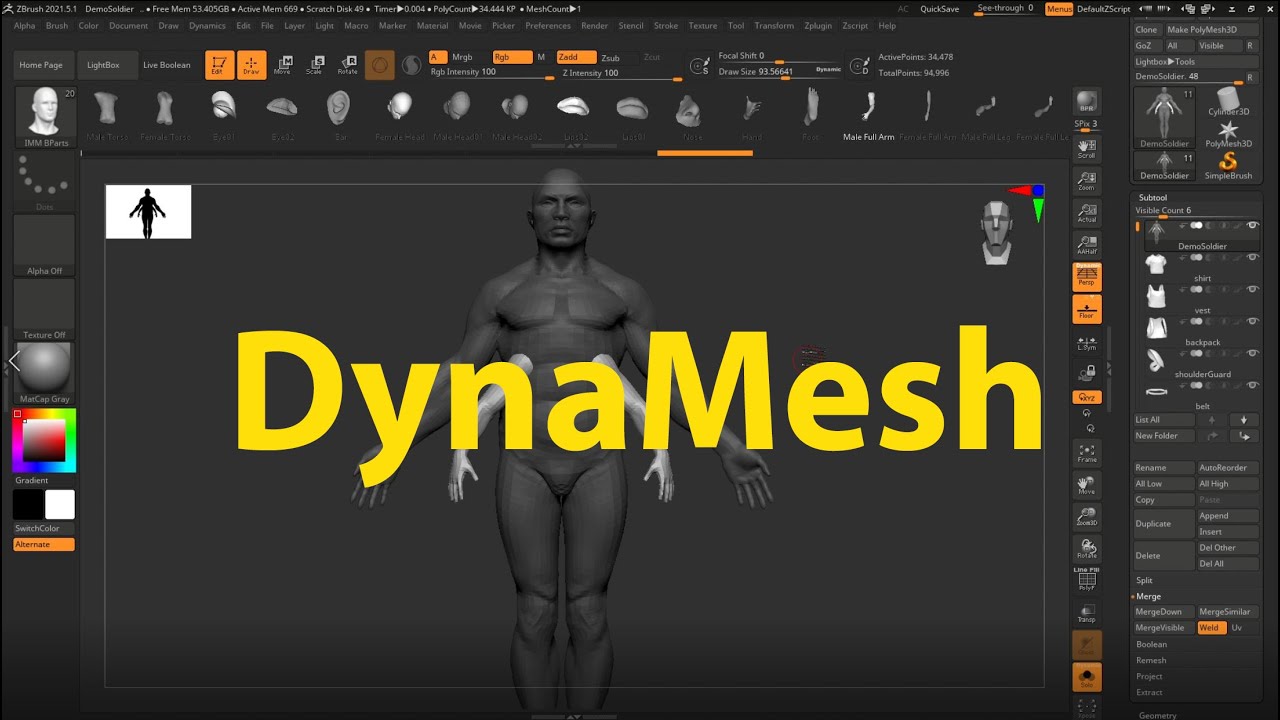
Task: Open the Zplugin menu
Action: point(817,26)
